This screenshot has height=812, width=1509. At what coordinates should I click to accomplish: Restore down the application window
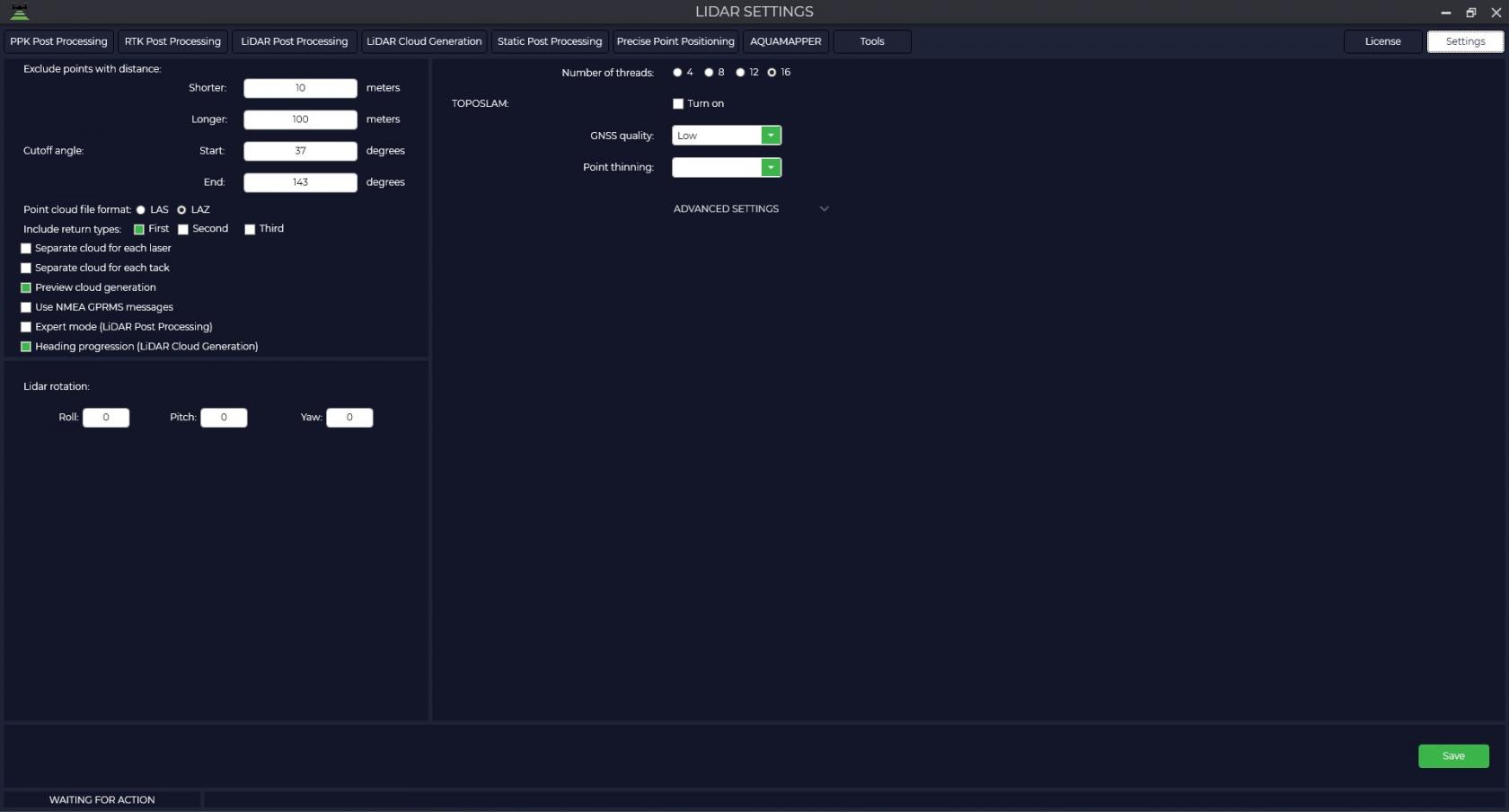pyautogui.click(x=1471, y=13)
